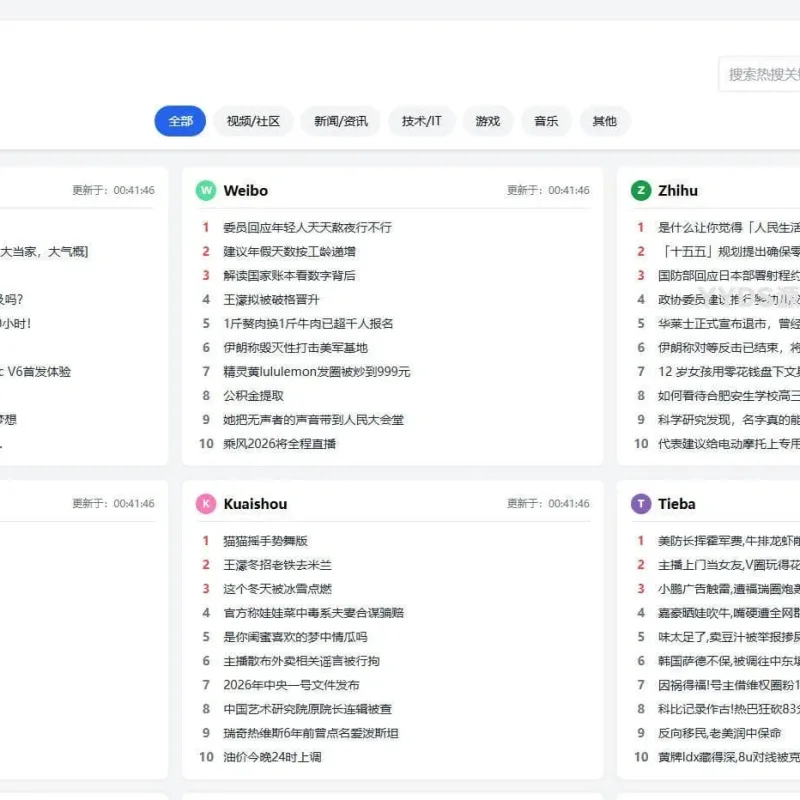This screenshot has width=800, height=800.
Task: Switch to the 视频/社区 tab
Action: 253,121
